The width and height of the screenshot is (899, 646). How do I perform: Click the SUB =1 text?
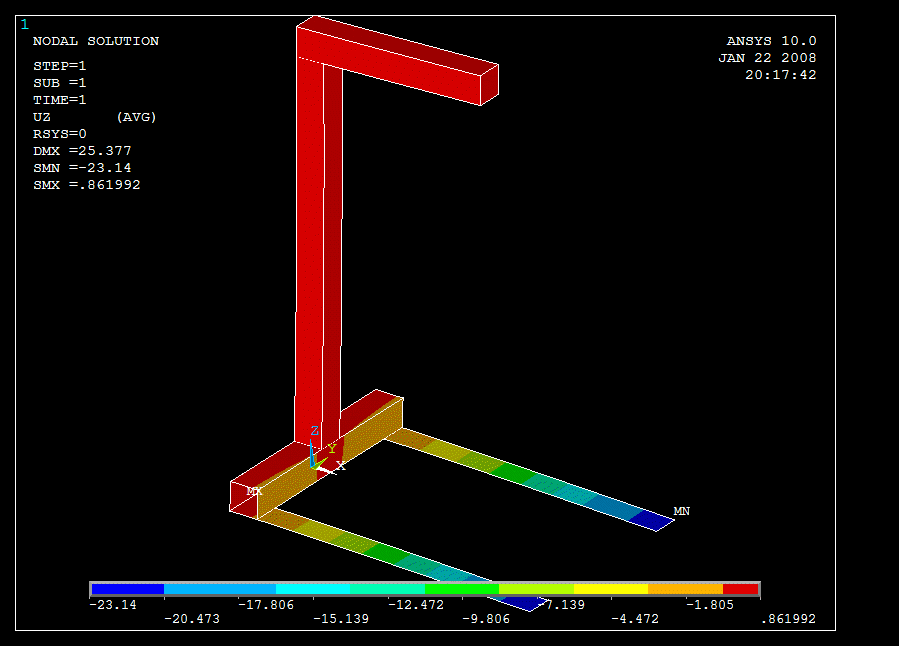(60, 83)
